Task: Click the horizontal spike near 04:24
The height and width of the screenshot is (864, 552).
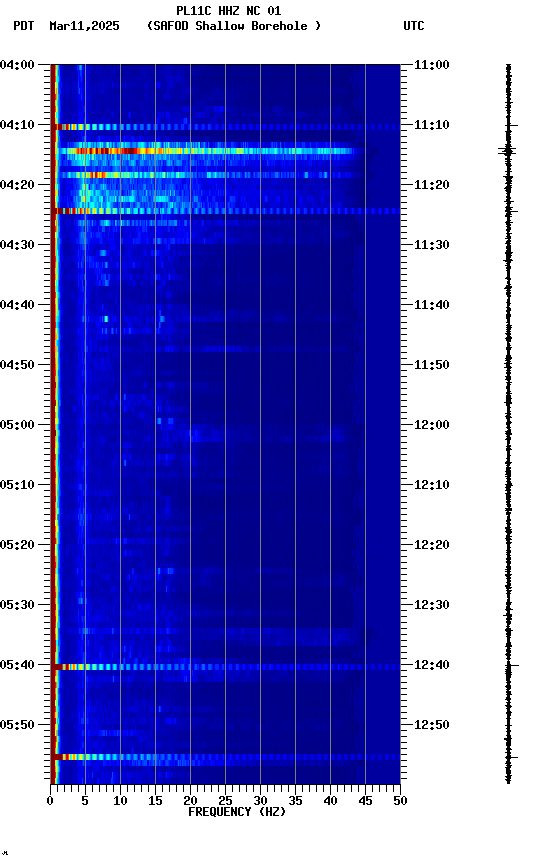Action: (226, 211)
